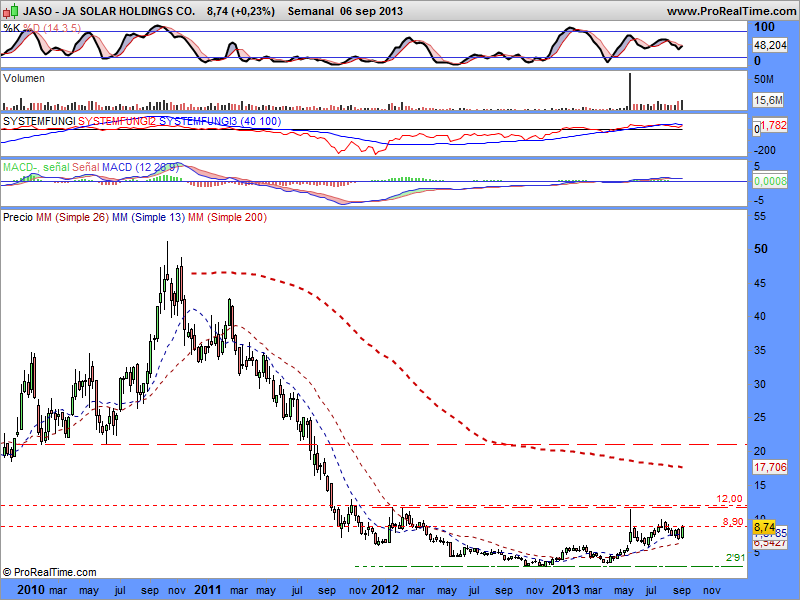800x600 pixels.
Task: Click the yellow 8,74 current price tag
Action: tap(764, 527)
